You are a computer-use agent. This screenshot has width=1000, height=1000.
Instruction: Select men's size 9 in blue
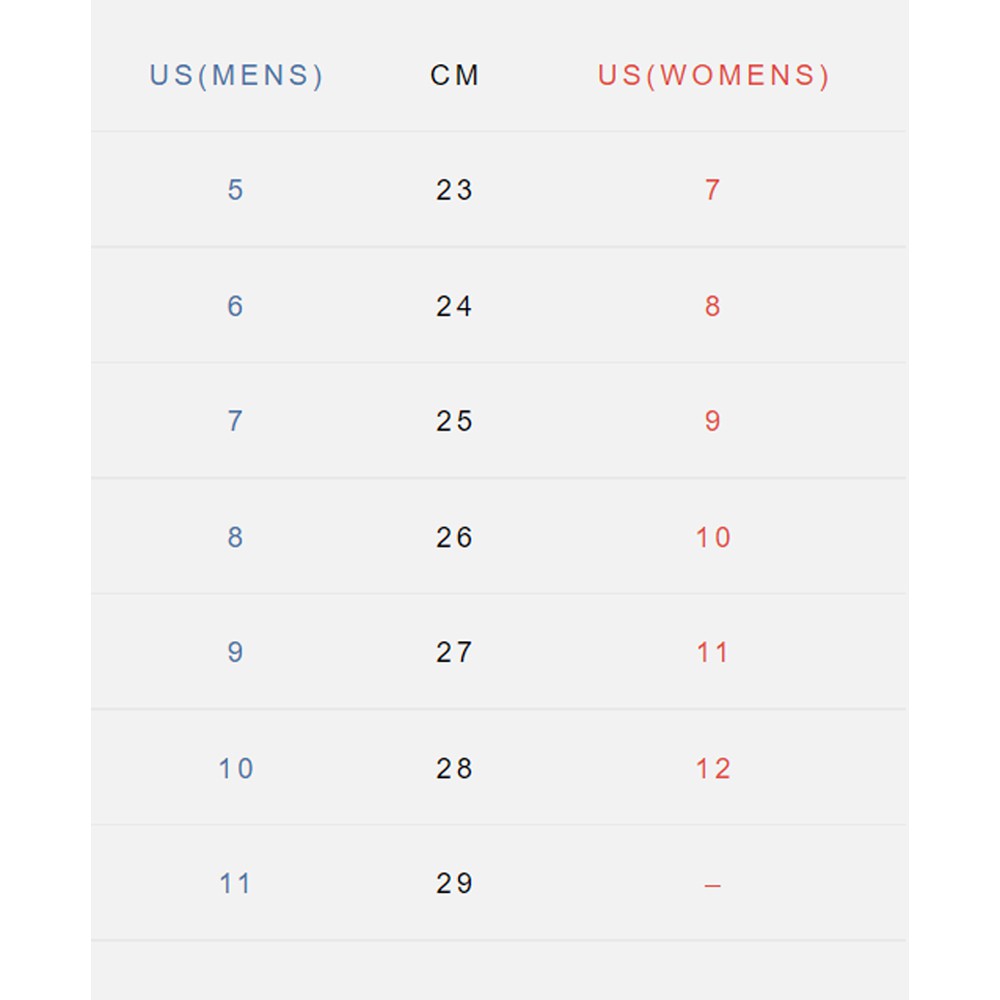235,652
